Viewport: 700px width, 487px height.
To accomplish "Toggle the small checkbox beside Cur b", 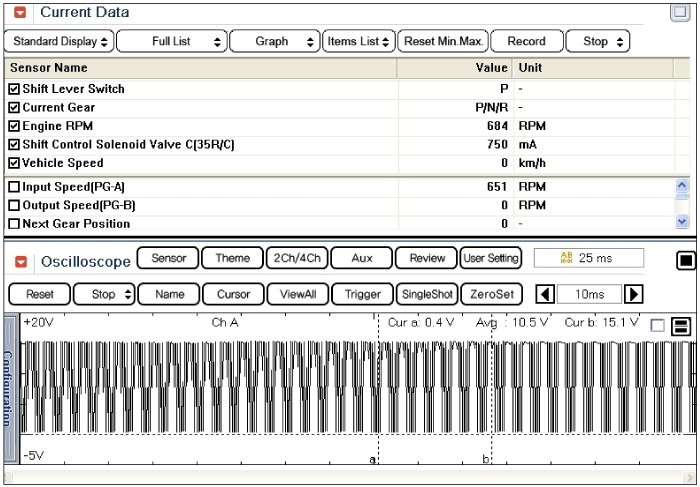I will pos(658,326).
